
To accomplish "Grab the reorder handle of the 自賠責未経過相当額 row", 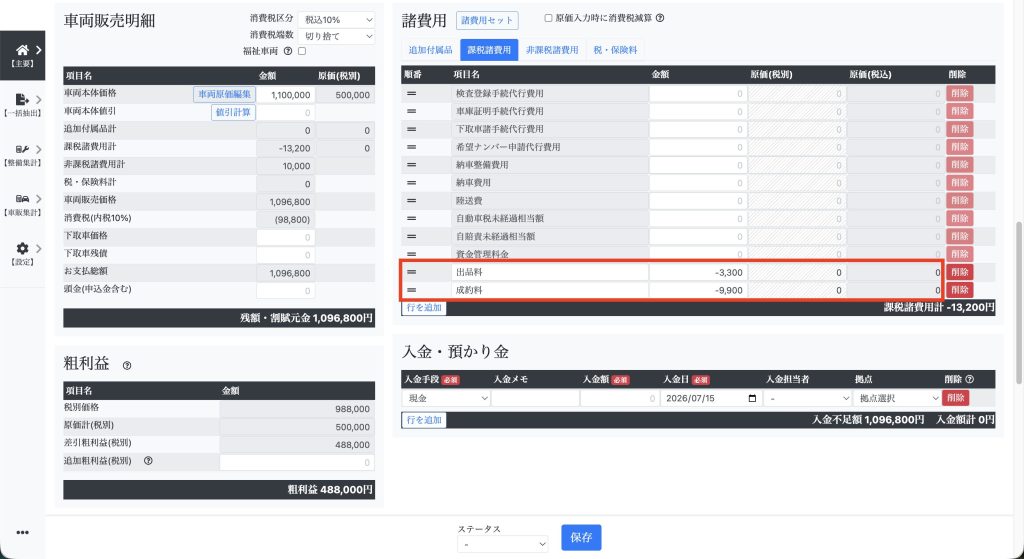I will tap(411, 236).
